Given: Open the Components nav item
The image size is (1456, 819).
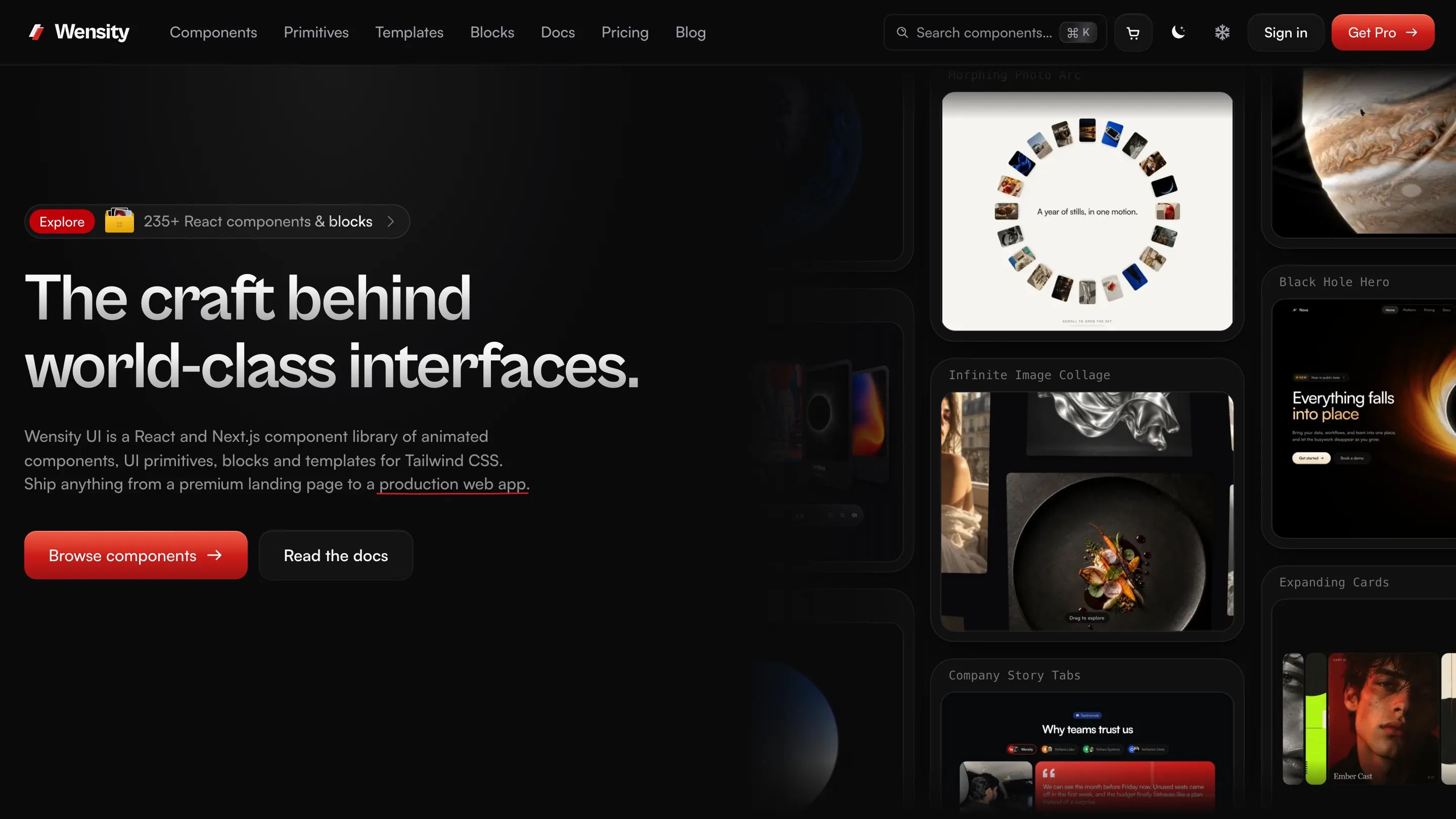Looking at the screenshot, I should coord(213,32).
